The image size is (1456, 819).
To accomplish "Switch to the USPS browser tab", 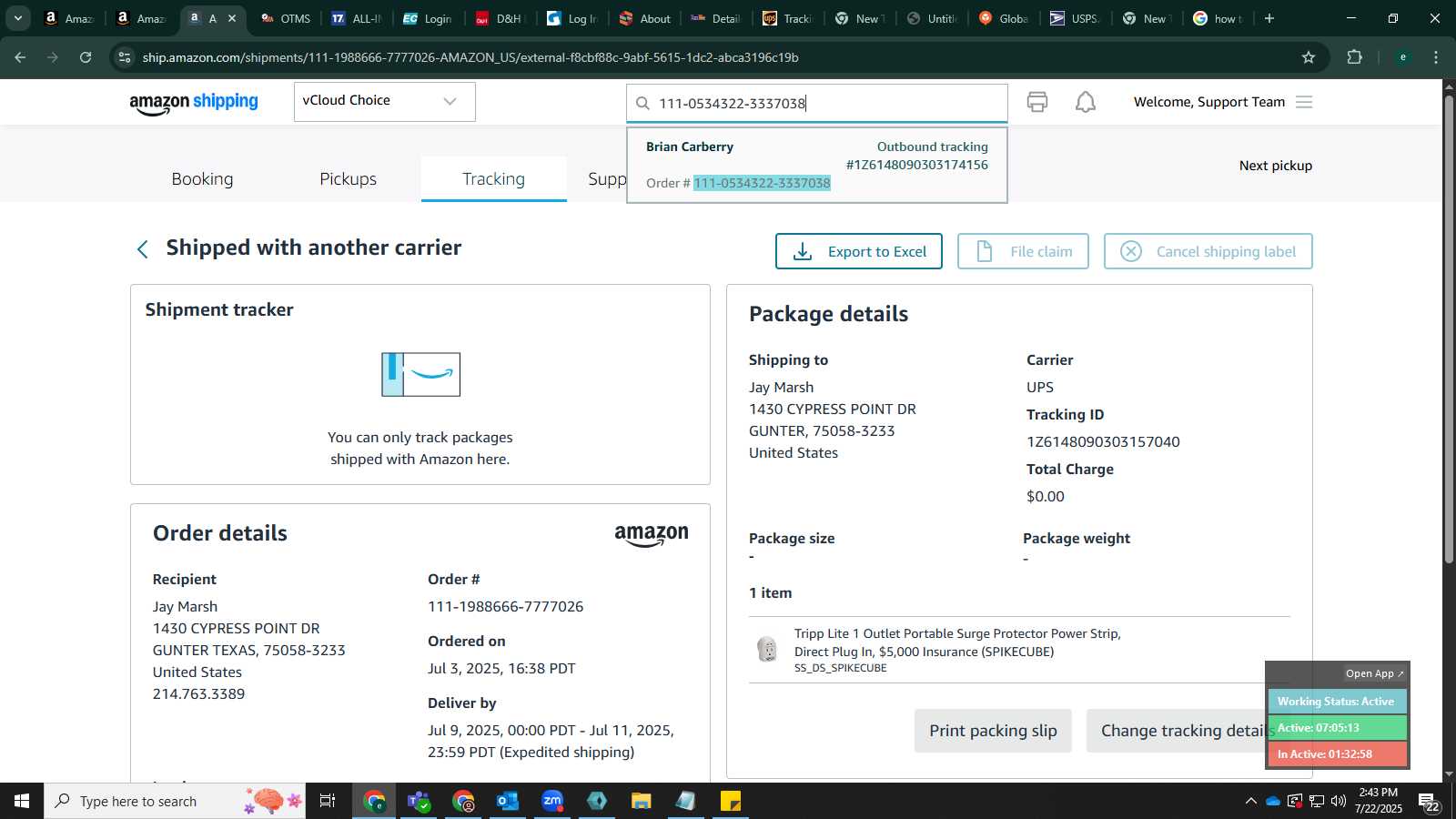I will tap(1075, 18).
